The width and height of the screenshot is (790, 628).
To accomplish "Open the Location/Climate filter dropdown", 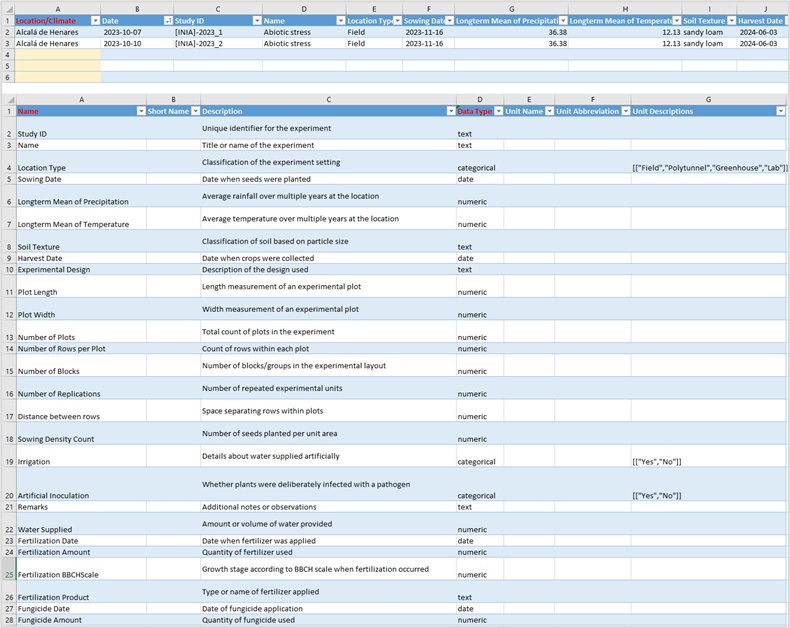I will (x=95, y=21).
